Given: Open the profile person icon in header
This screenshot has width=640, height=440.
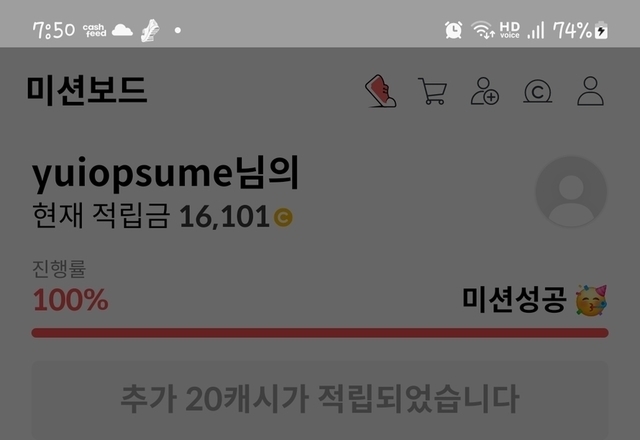Looking at the screenshot, I should 590,91.
